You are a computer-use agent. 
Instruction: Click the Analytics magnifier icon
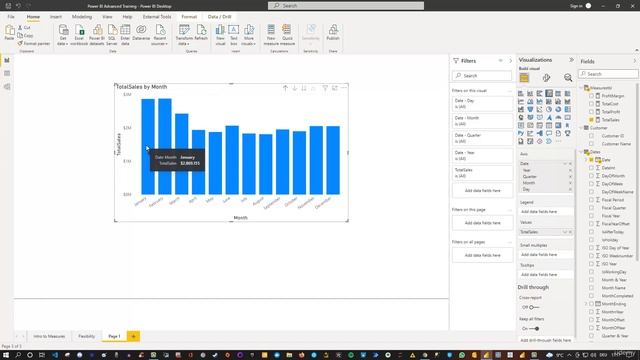coord(568,78)
